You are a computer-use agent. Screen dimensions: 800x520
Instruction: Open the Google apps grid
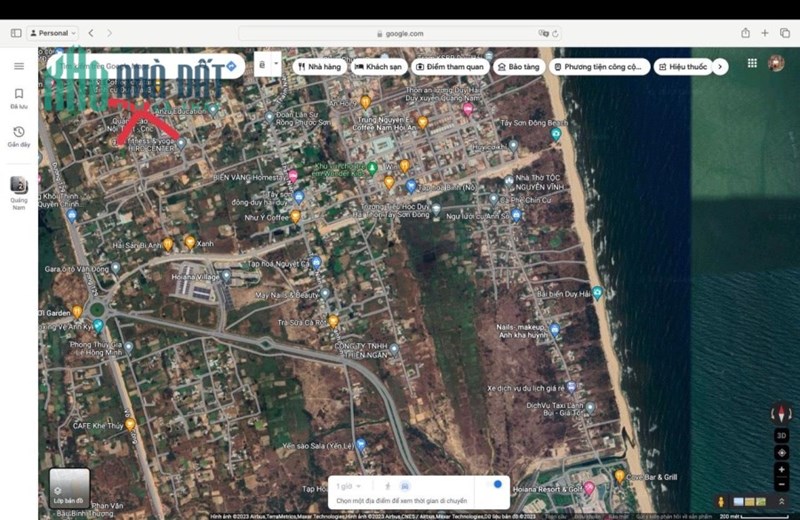pos(752,63)
